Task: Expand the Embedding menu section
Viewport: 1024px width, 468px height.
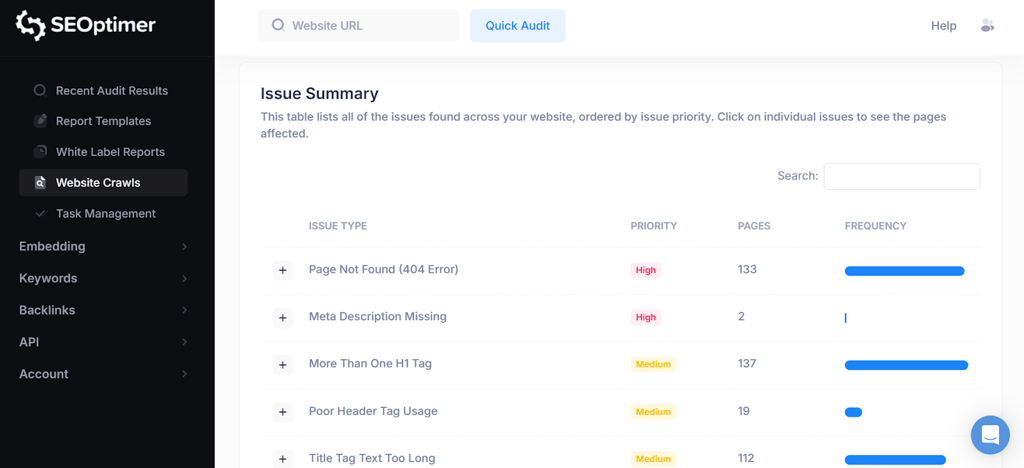Action: [x=103, y=246]
